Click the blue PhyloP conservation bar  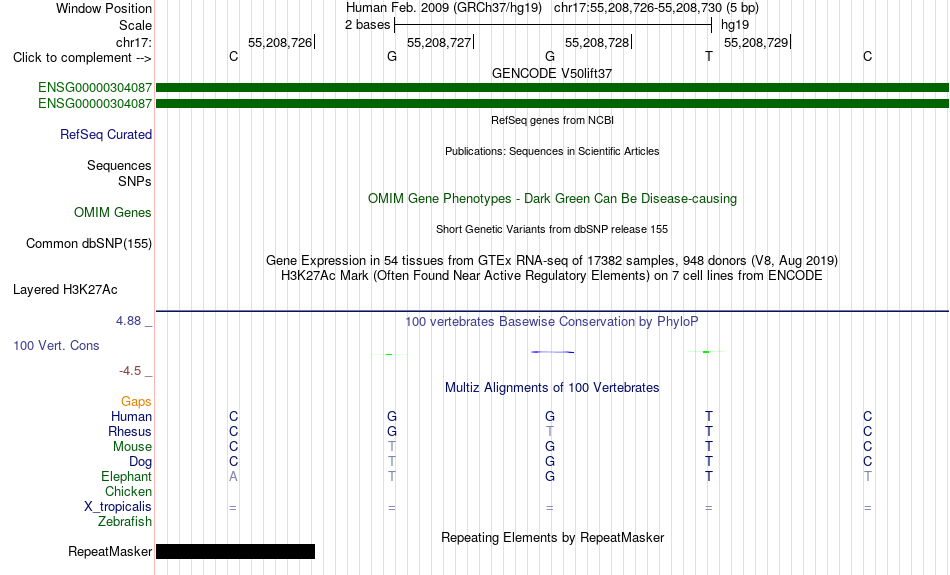click(553, 351)
